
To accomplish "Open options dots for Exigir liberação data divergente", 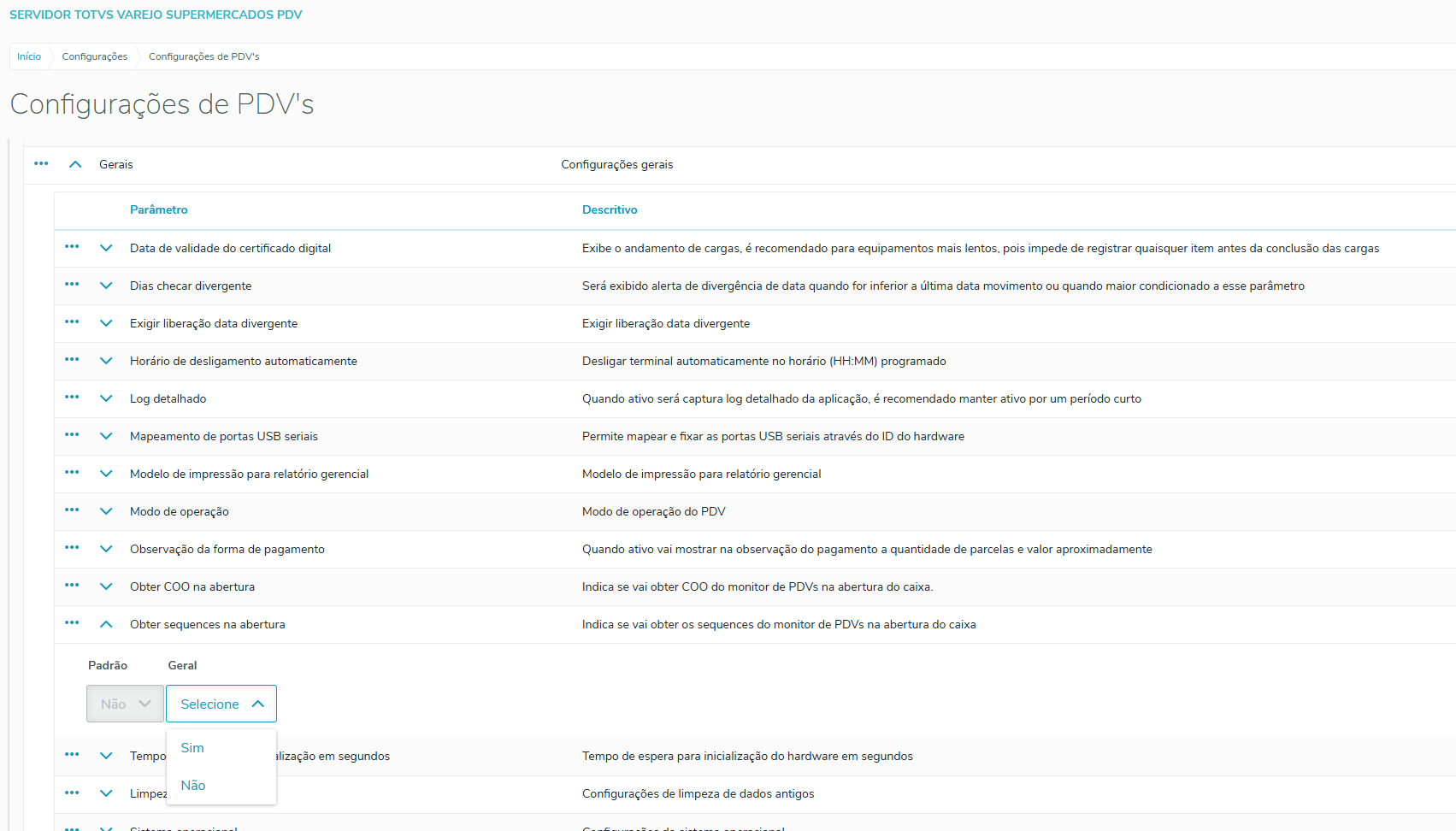I will [72, 322].
